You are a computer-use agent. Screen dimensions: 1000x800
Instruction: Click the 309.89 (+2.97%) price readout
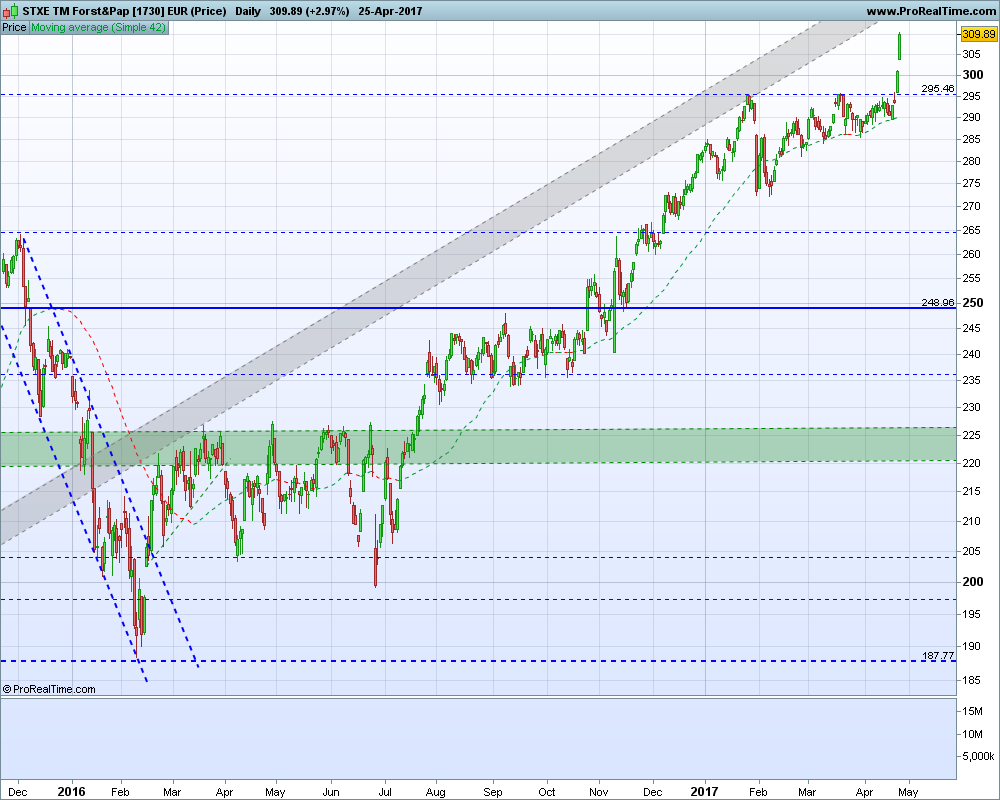coord(309,11)
